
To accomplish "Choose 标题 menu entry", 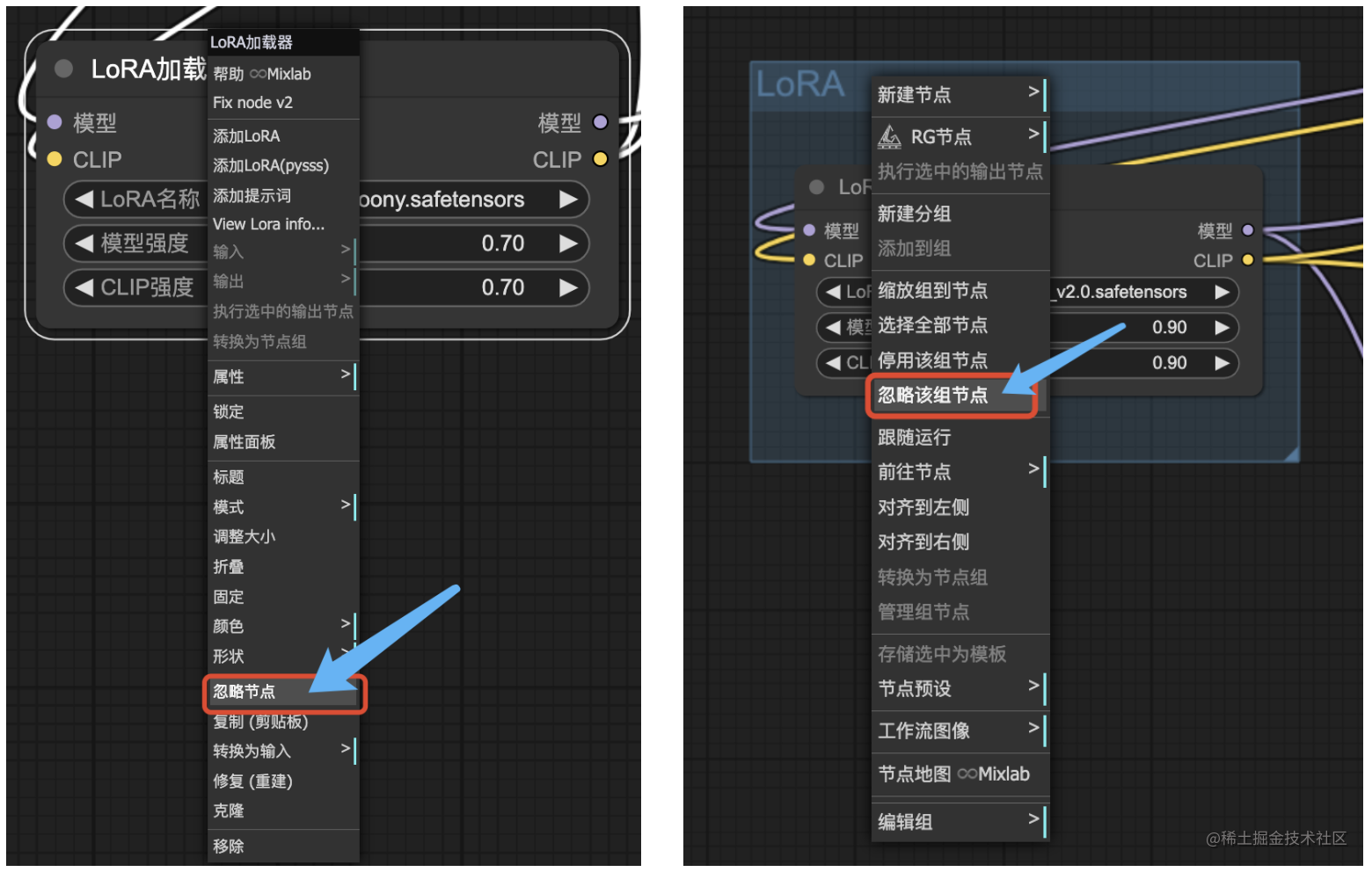I will tap(283, 477).
